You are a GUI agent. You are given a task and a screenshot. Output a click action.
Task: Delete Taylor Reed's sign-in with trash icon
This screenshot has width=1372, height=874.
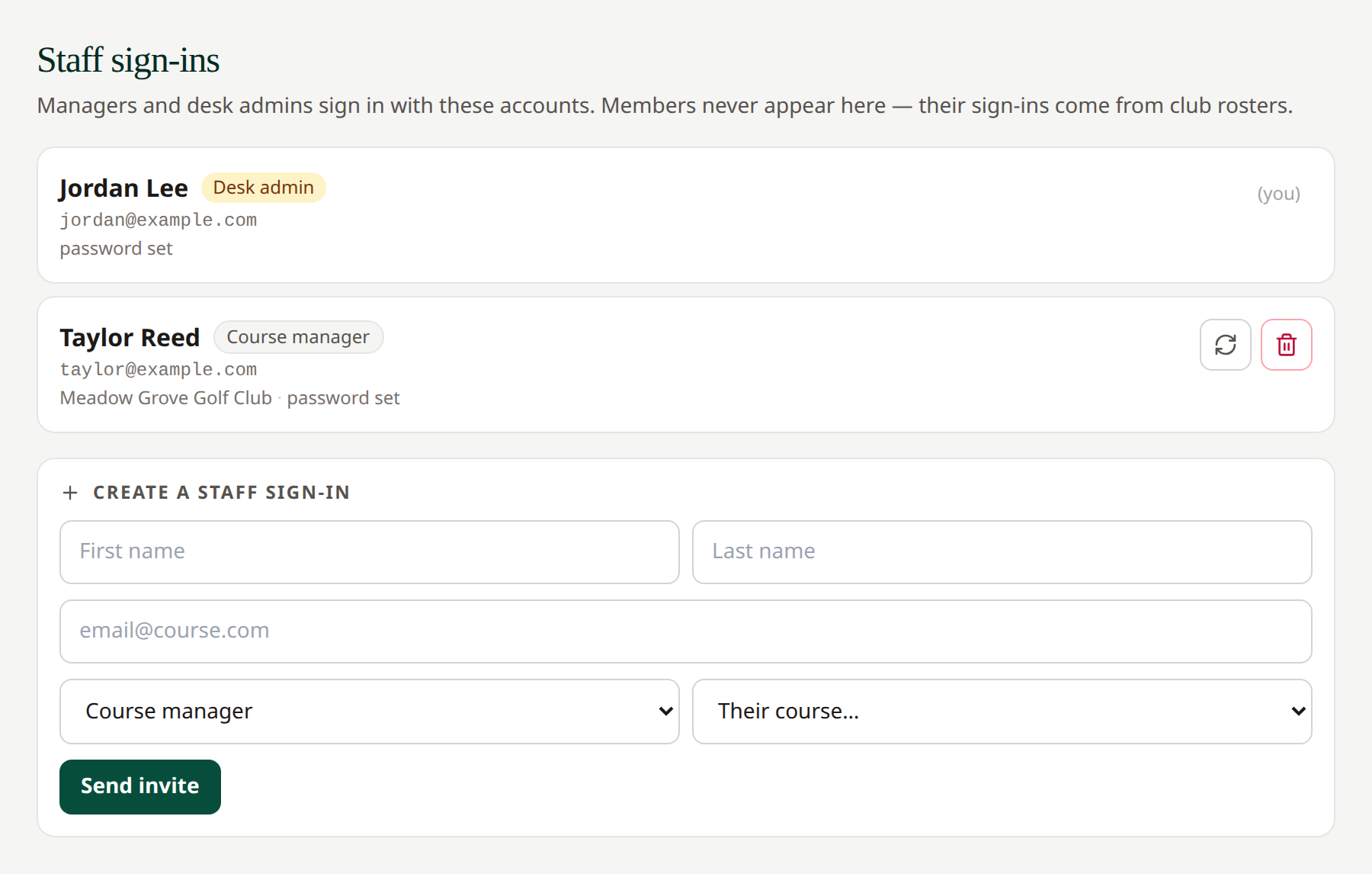(x=1286, y=345)
